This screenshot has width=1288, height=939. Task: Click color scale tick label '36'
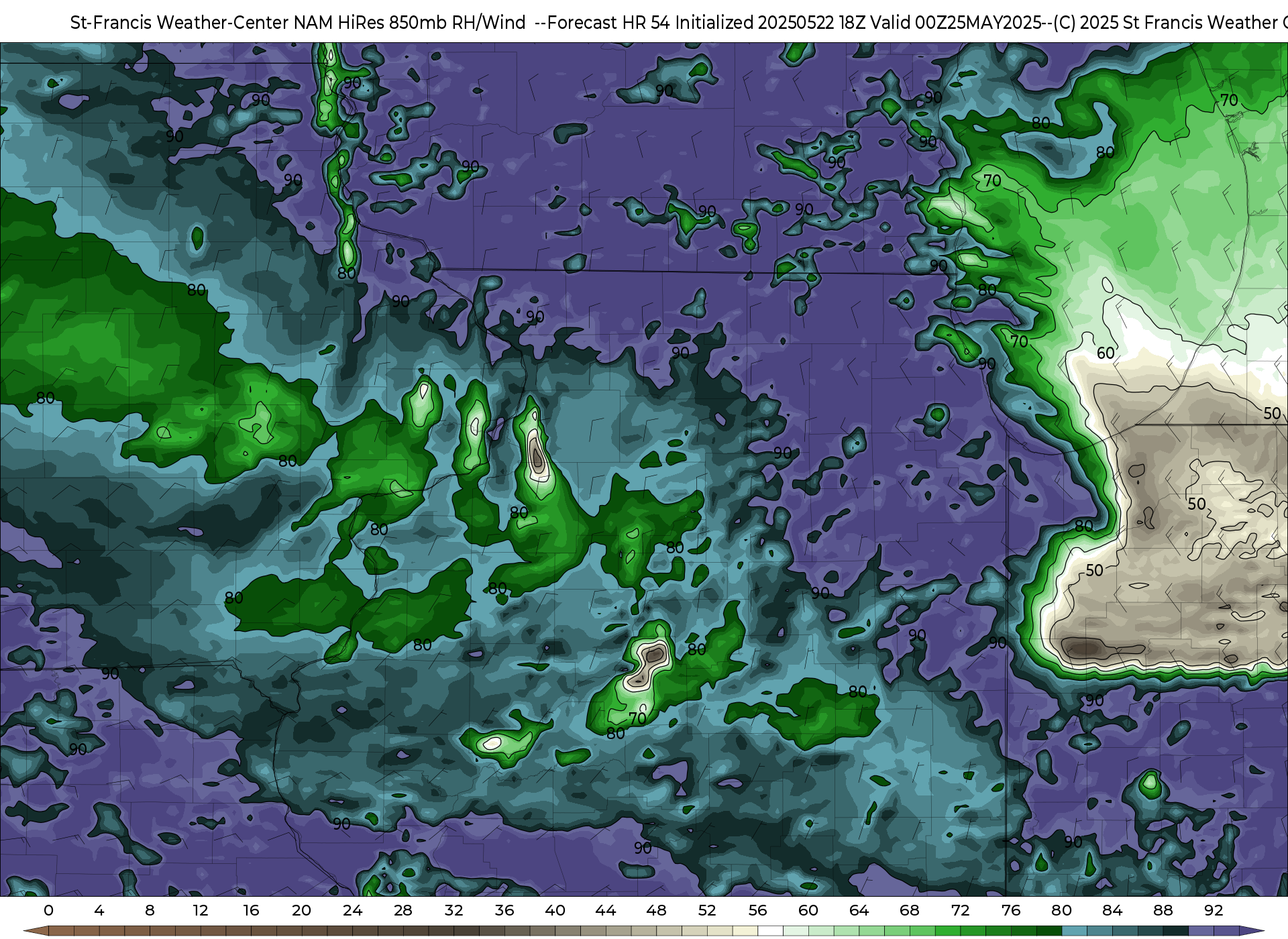(x=504, y=911)
